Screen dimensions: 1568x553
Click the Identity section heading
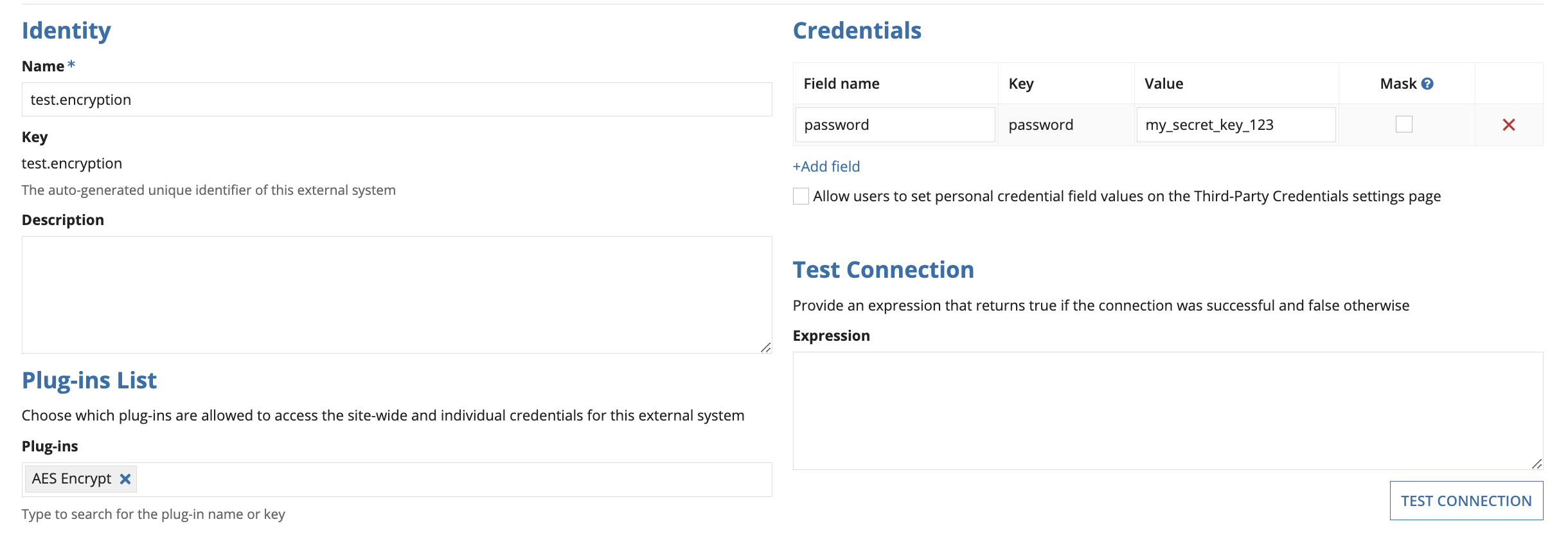click(66, 30)
